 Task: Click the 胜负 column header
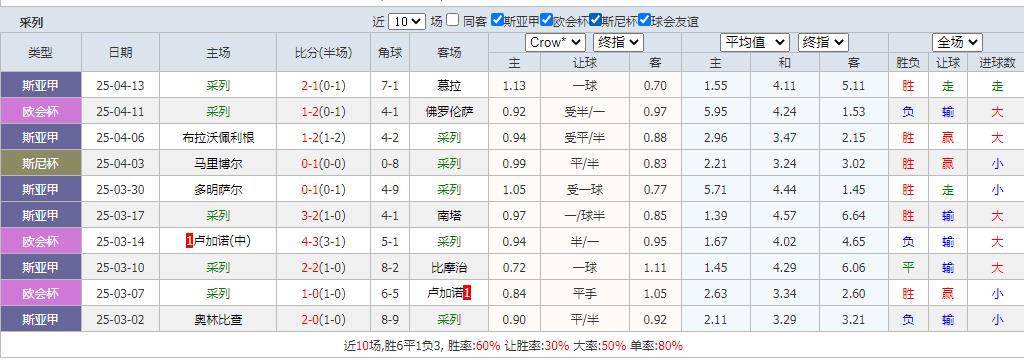[x=908, y=63]
